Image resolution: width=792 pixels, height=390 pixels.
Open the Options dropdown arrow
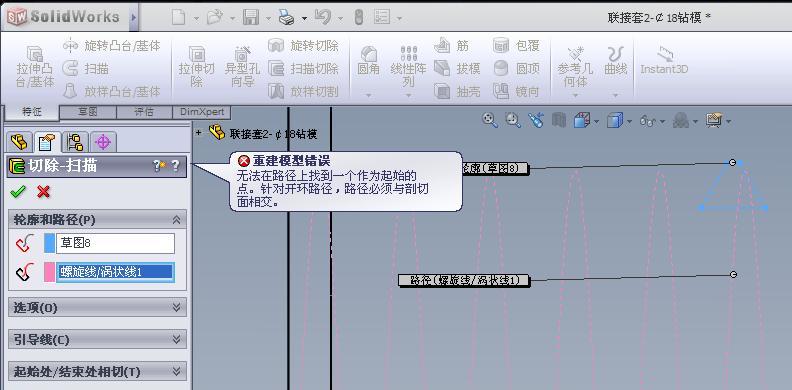pyautogui.click(x=399, y=18)
